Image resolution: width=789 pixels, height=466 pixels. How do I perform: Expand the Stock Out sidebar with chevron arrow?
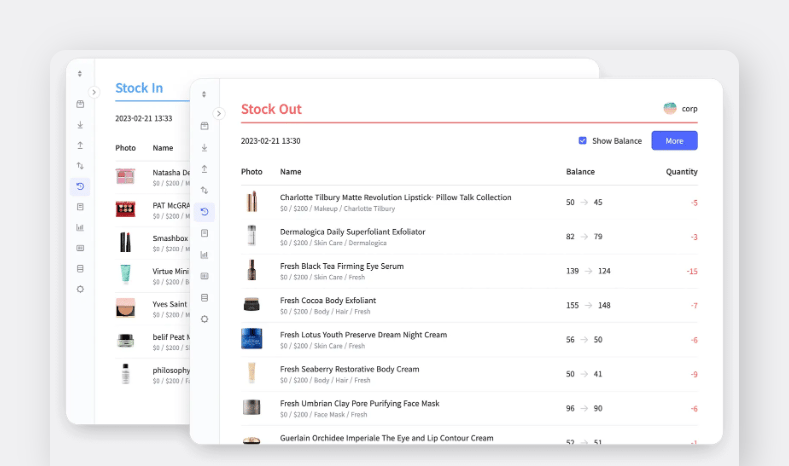click(x=219, y=113)
